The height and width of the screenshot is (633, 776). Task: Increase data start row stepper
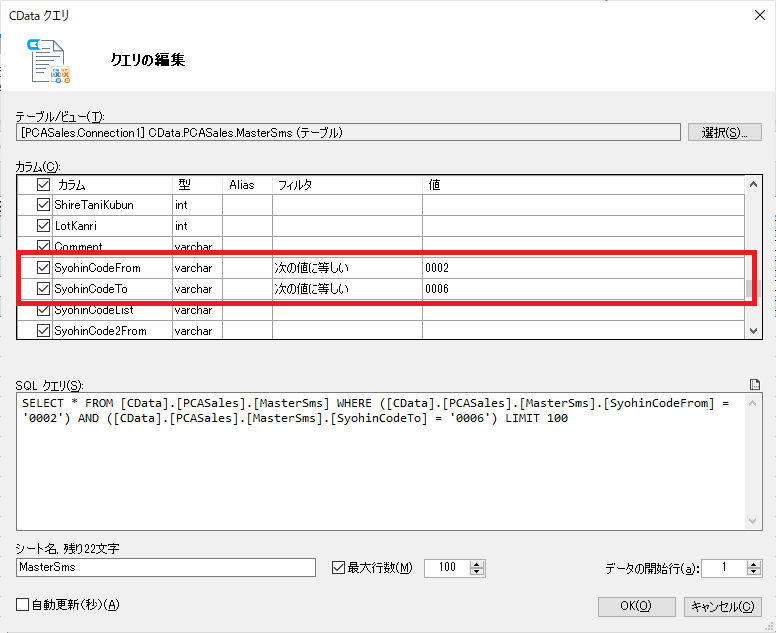(754, 564)
